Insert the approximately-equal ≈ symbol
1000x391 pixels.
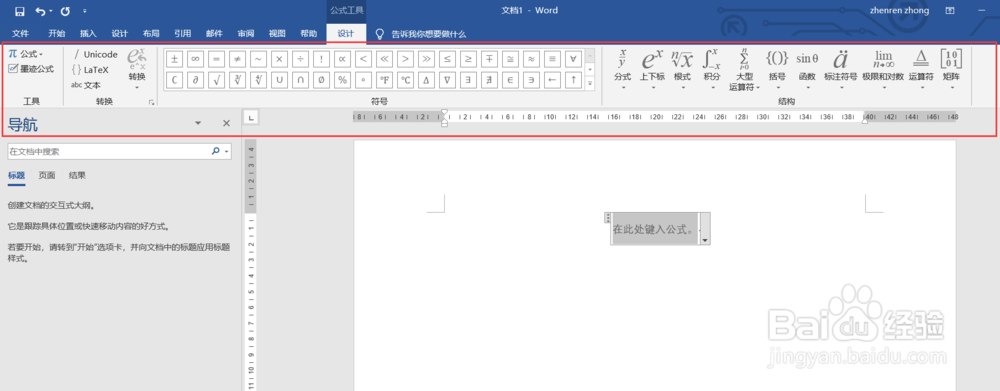(x=531, y=59)
